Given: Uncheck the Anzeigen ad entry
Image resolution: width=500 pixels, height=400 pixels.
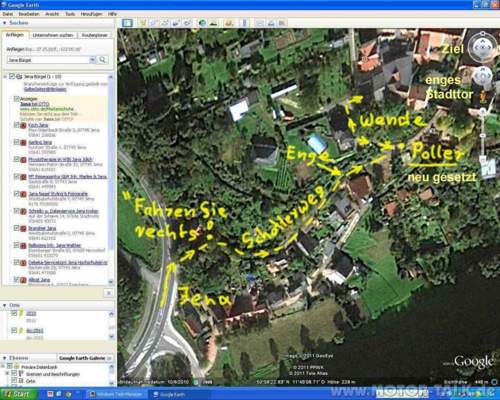Looking at the screenshot, I should [x=16, y=99].
